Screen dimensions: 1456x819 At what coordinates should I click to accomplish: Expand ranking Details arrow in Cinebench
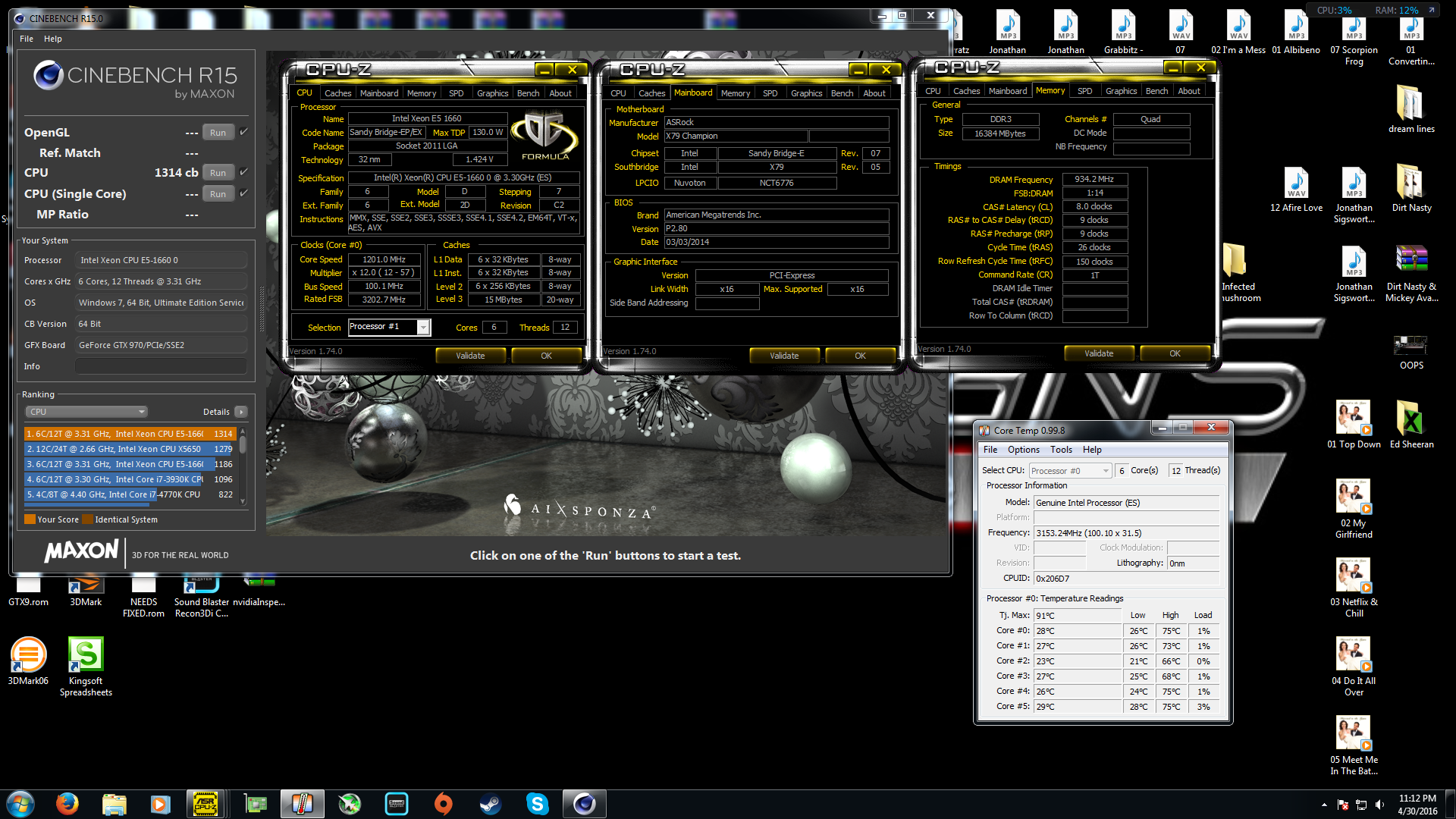coord(241,412)
